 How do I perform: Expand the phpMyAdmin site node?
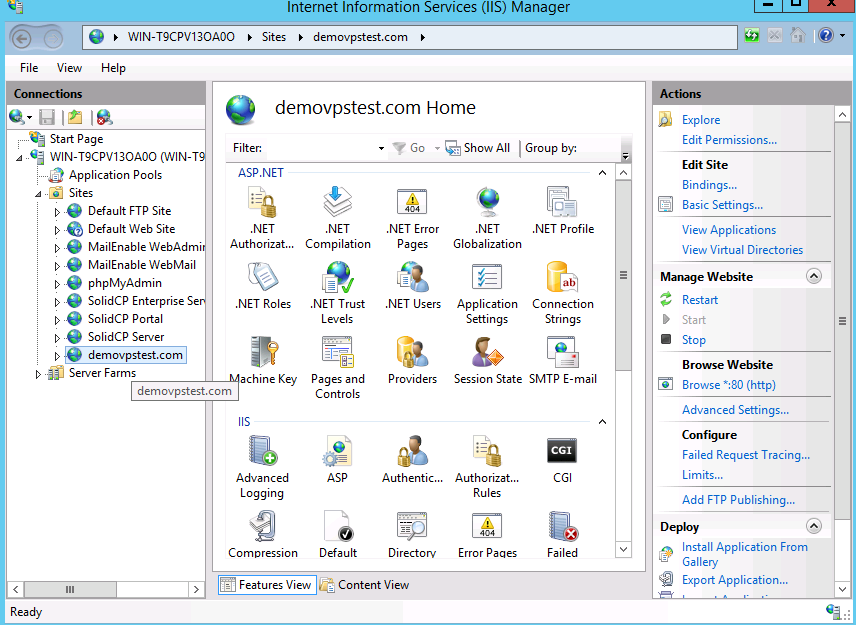[x=57, y=284]
